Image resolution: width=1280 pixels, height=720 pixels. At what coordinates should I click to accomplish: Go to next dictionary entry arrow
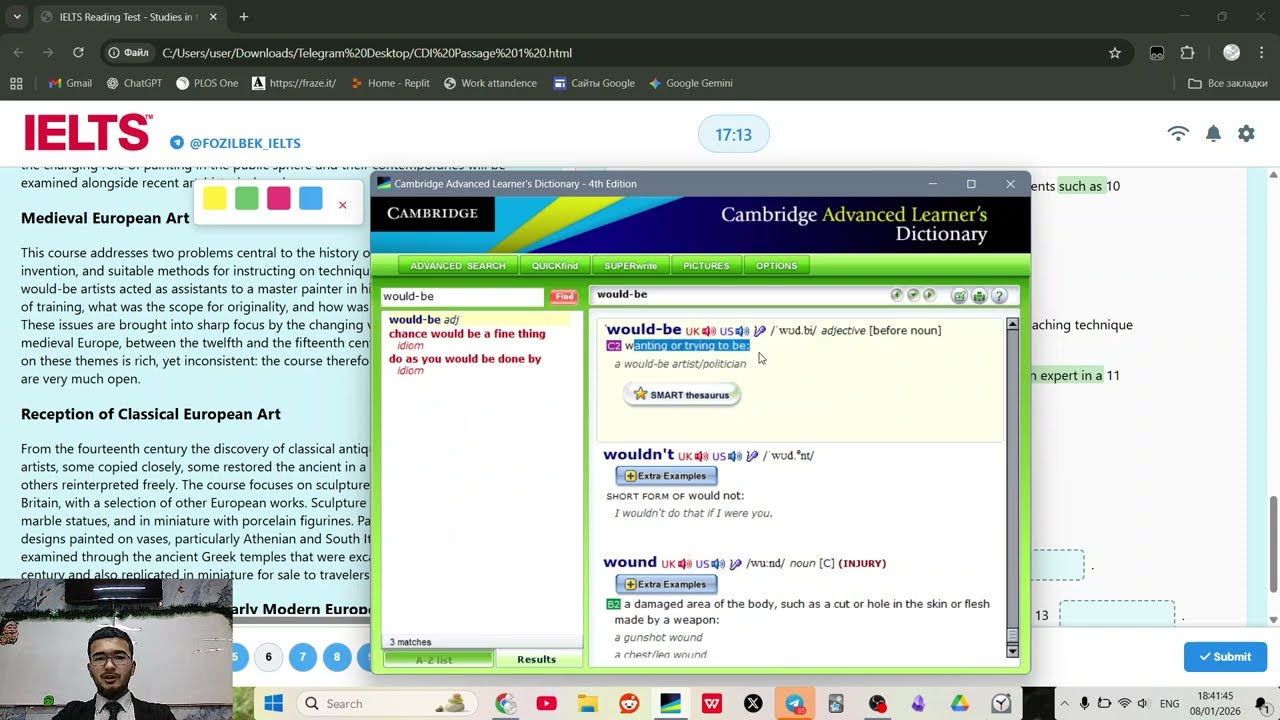929,295
